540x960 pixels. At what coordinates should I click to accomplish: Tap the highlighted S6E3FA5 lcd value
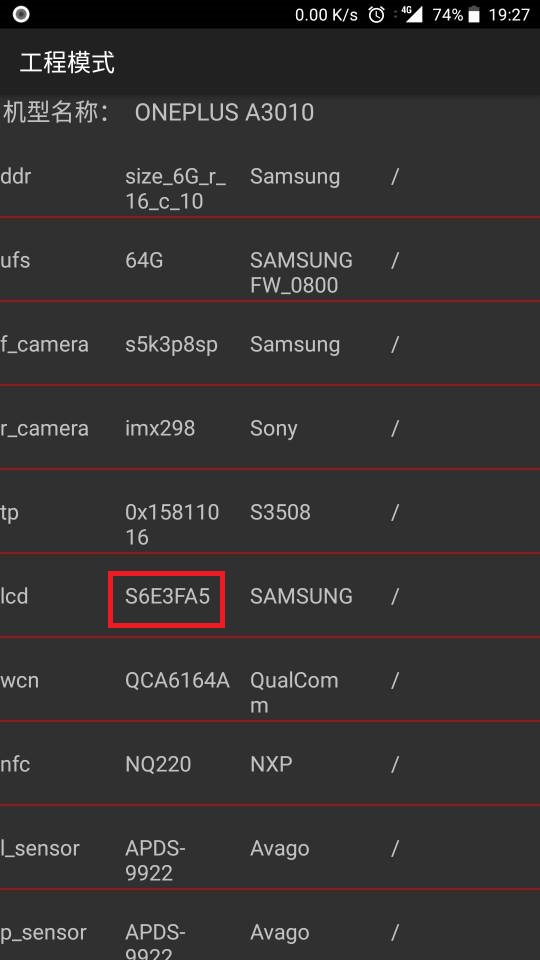pyautogui.click(x=167, y=596)
